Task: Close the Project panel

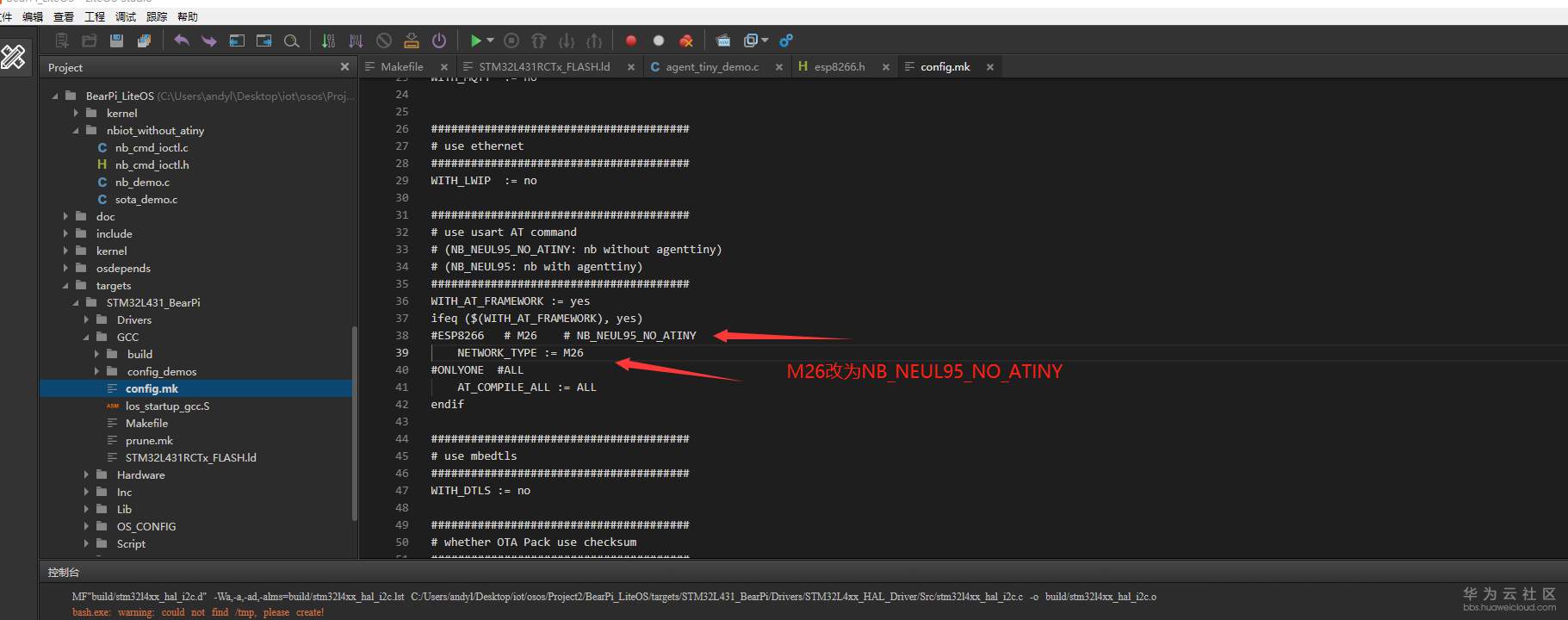Action: click(x=344, y=67)
